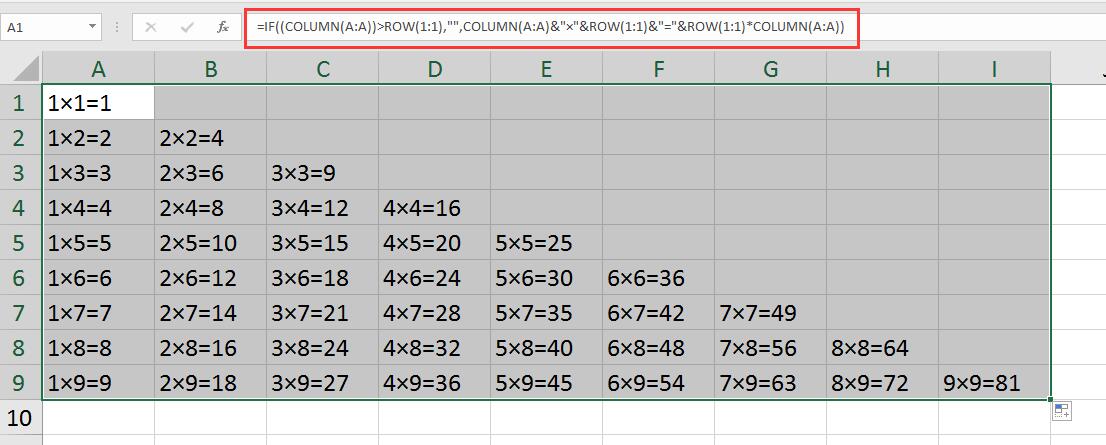
Task: Open the Auto Fill Options button
Action: (1062, 410)
